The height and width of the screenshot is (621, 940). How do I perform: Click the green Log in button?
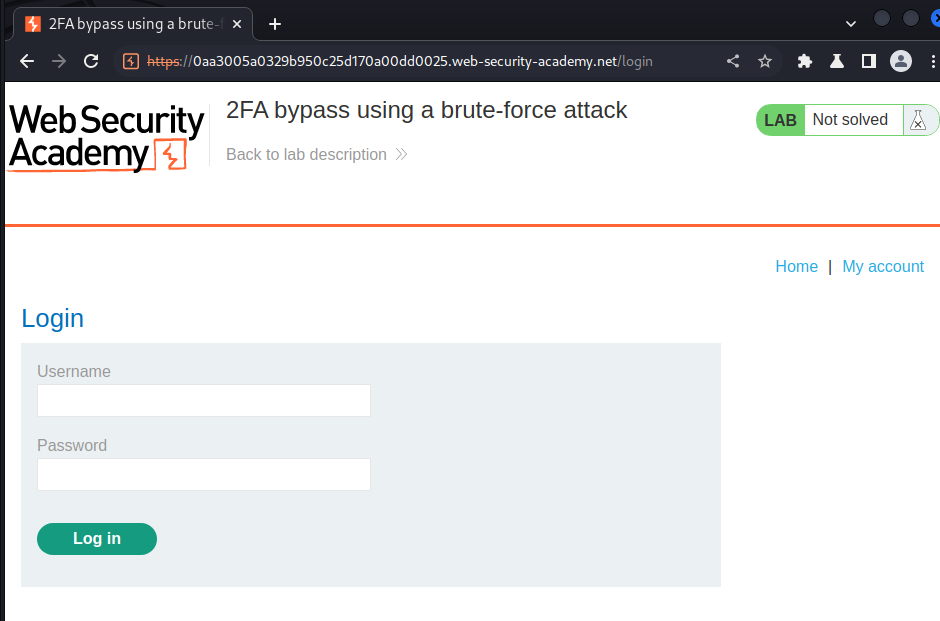coord(97,539)
